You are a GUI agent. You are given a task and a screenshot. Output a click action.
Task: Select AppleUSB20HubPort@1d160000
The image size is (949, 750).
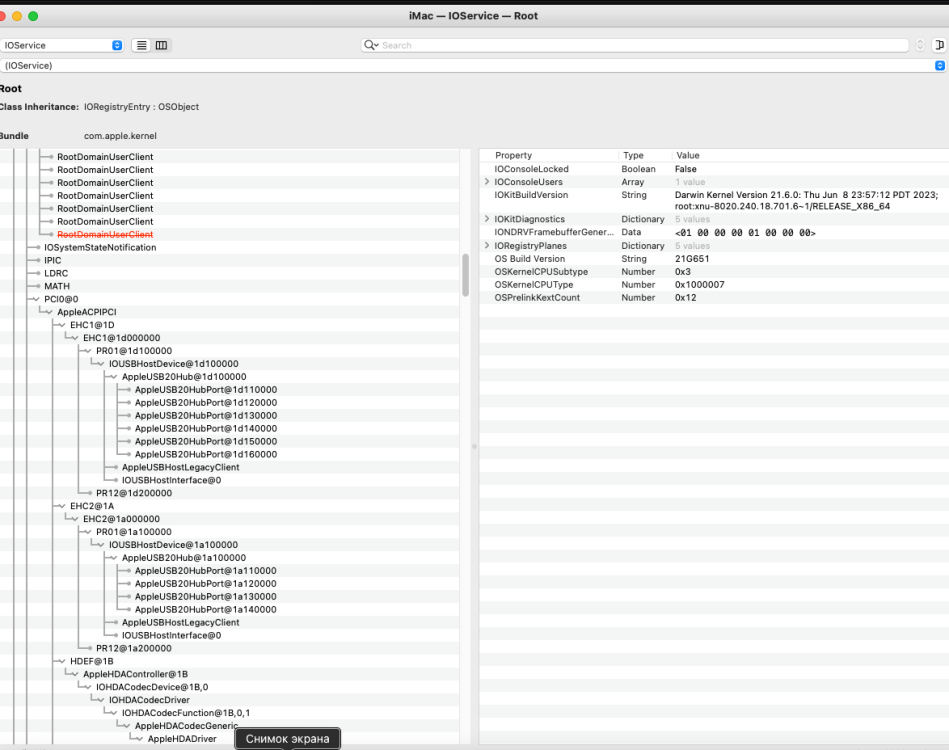(x=206, y=455)
